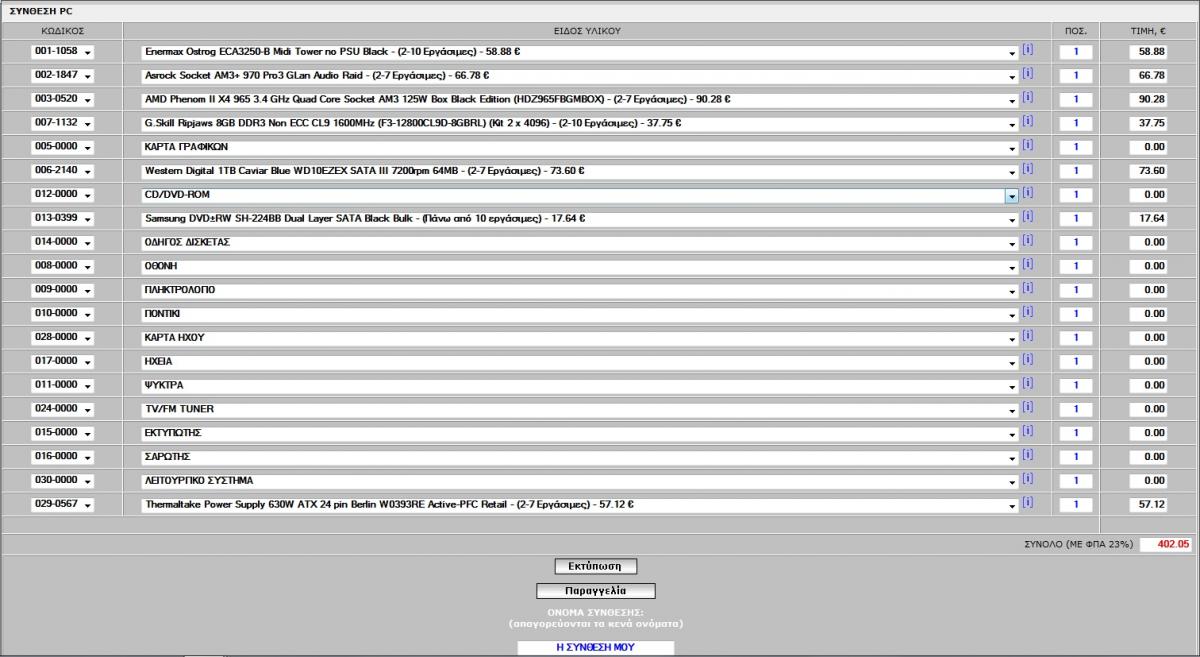The height and width of the screenshot is (657, 1200).
Task: Open info icon for ΛΕΙΤΟΥΡΓΙΚΟ ΣΥΣΤΗΜΑ row
Action: (1028, 479)
